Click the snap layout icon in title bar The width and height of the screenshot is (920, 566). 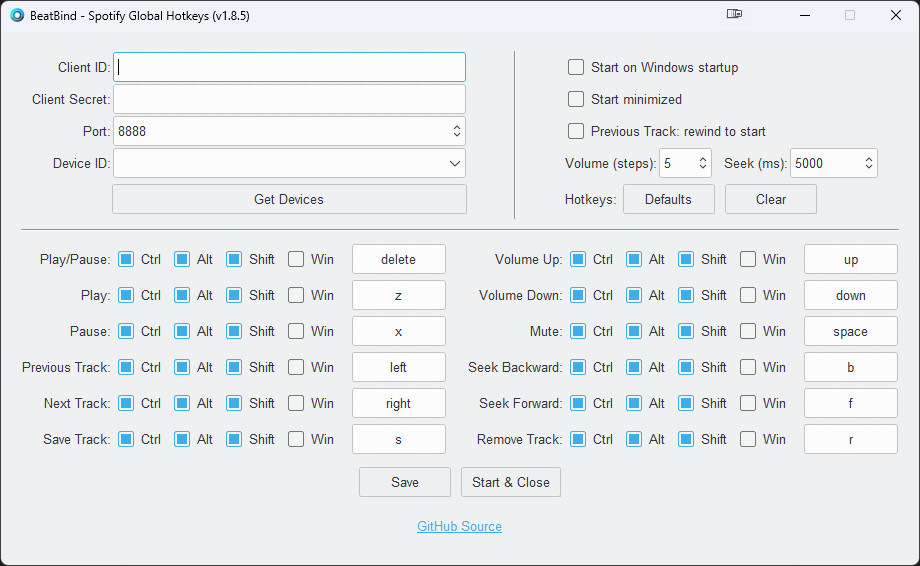[735, 15]
